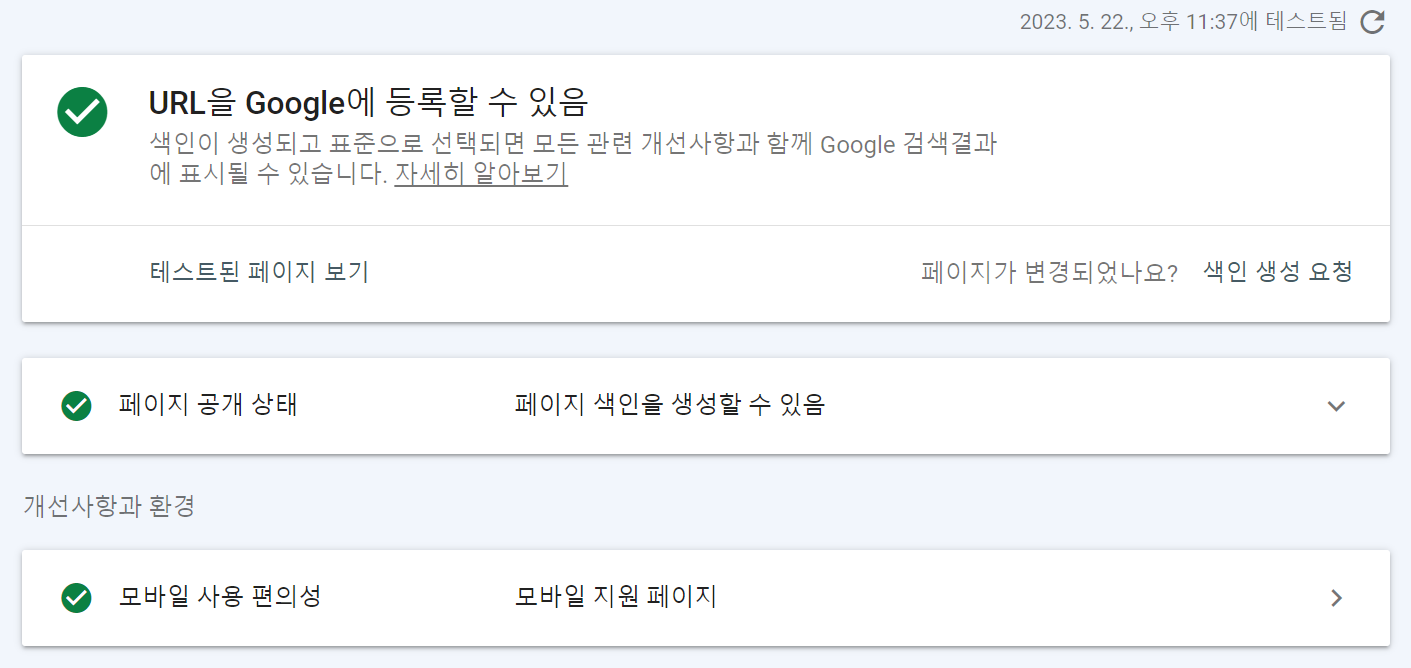This screenshot has width=1411, height=668.
Task: Select the refresh icon near the test timestamp
Action: tap(1372, 23)
